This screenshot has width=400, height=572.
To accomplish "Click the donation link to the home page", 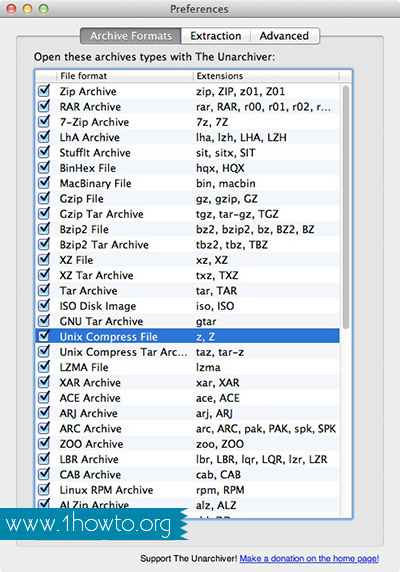I will tap(309, 558).
